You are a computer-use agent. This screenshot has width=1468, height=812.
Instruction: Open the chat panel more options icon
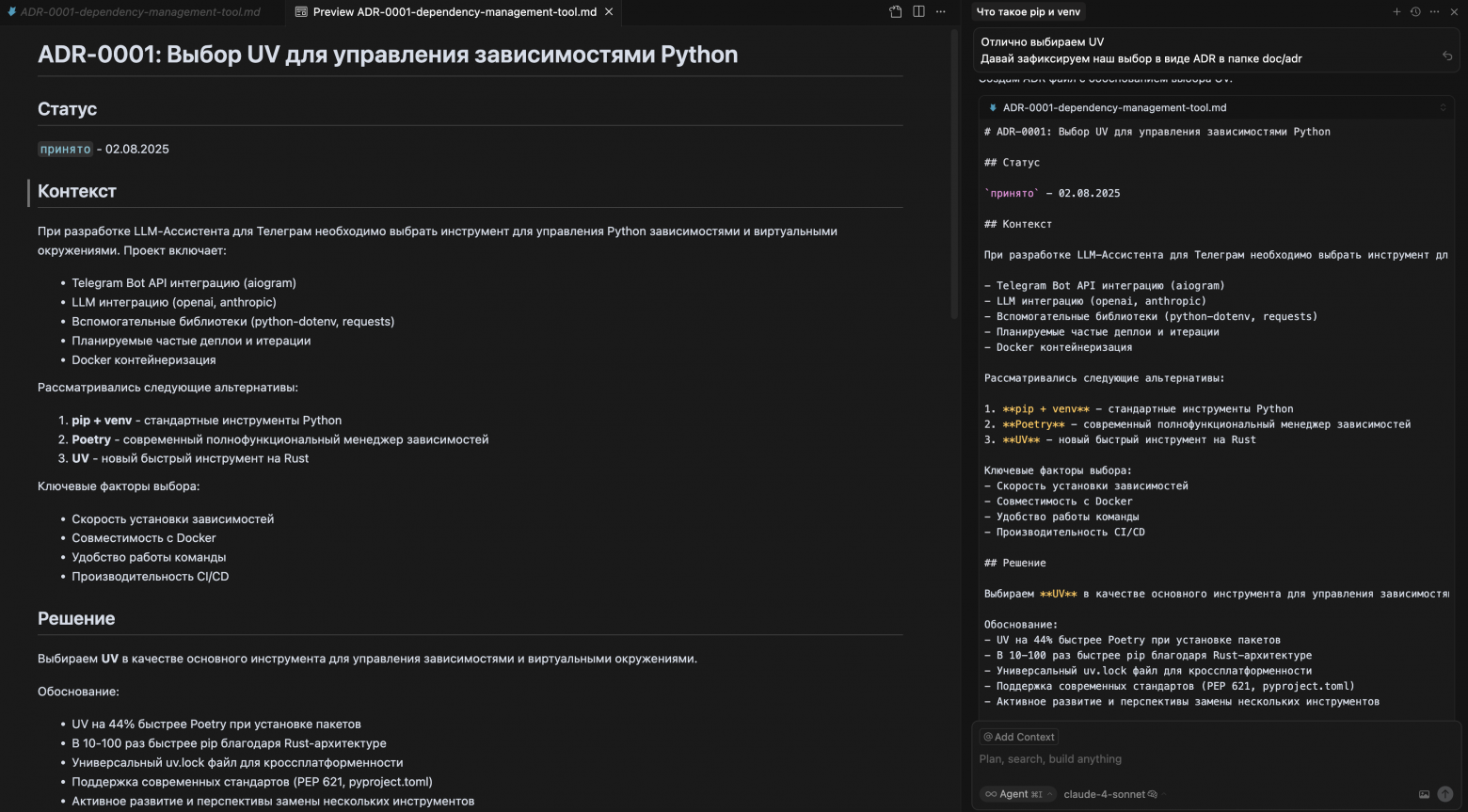(1434, 12)
